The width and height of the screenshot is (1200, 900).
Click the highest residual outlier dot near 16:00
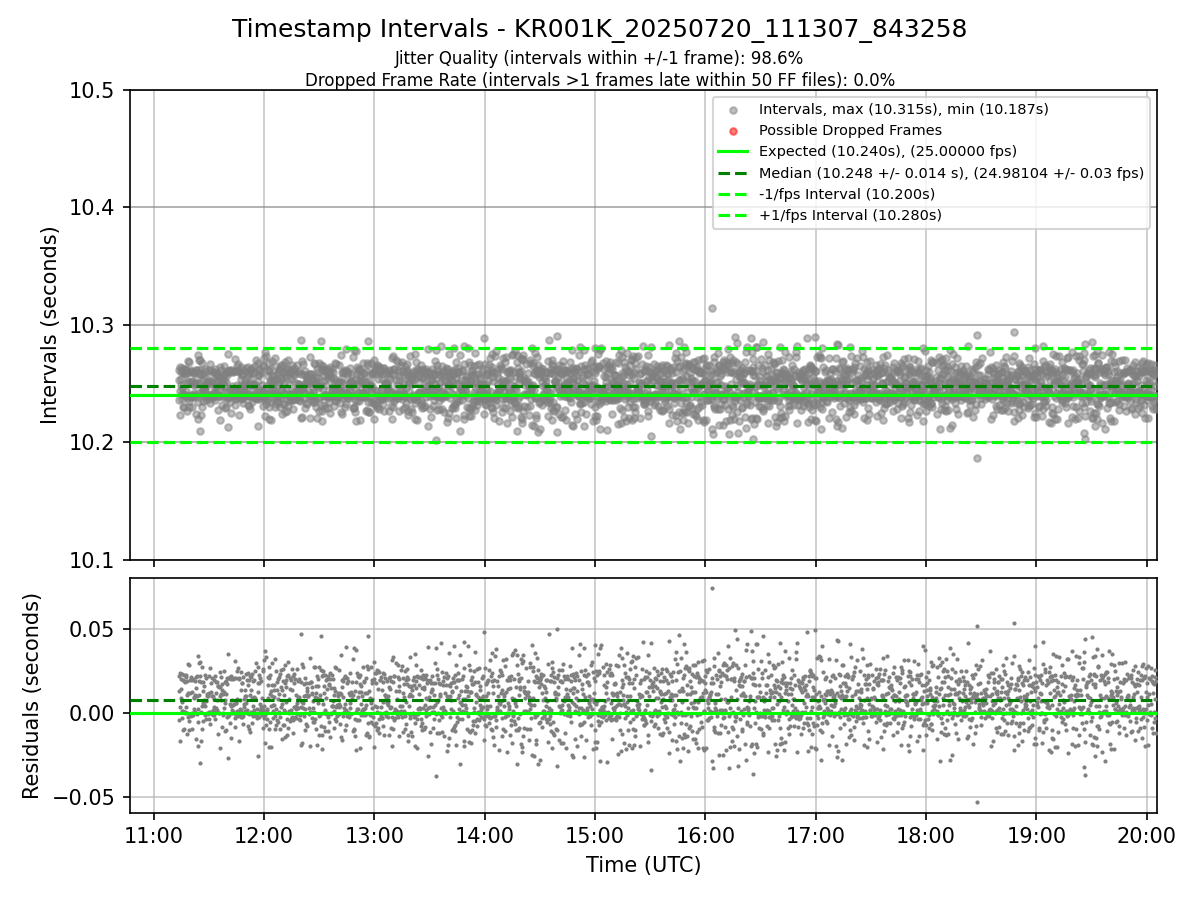point(712,588)
